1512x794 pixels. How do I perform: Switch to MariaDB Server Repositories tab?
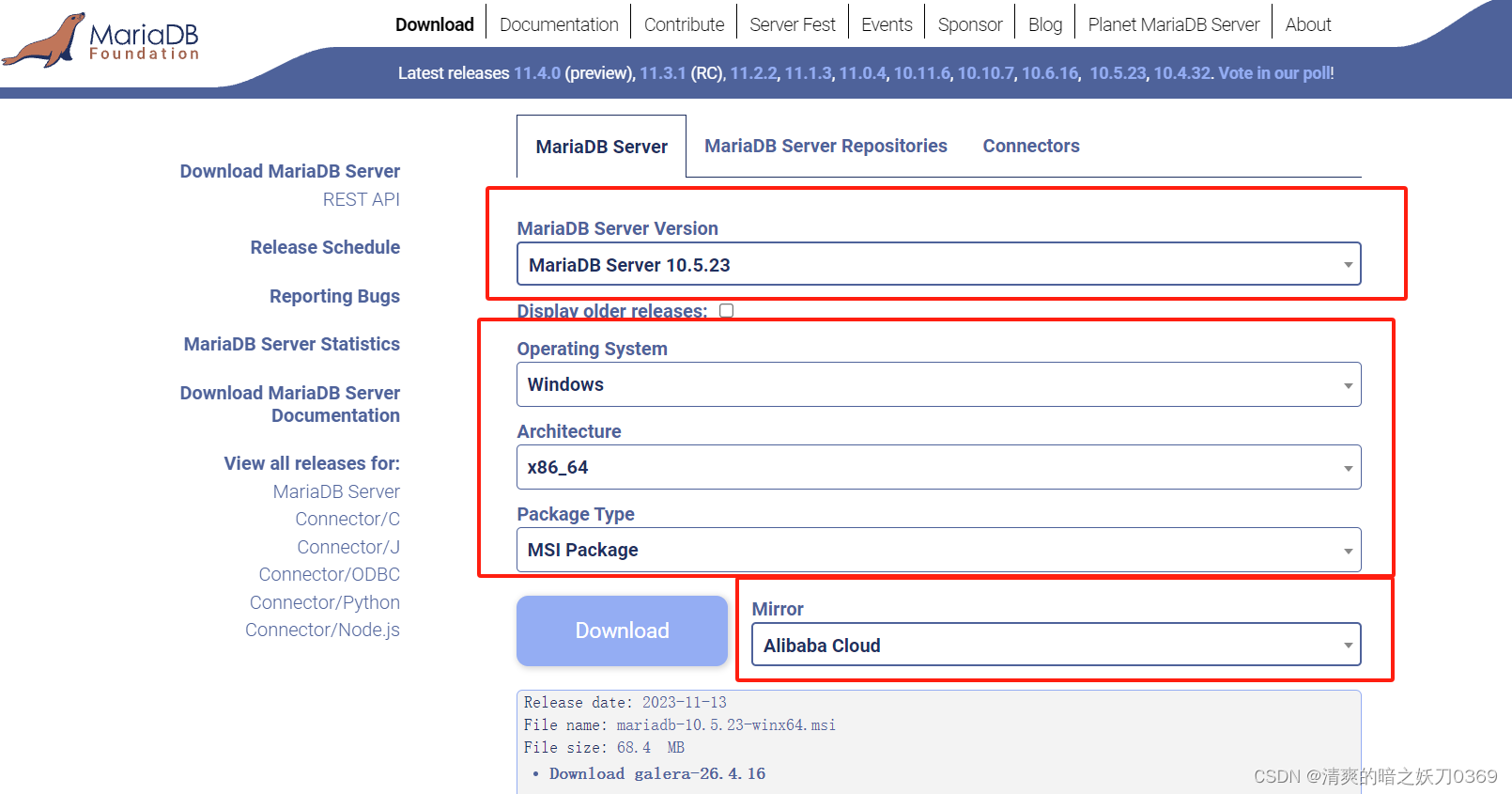pyautogui.click(x=825, y=146)
